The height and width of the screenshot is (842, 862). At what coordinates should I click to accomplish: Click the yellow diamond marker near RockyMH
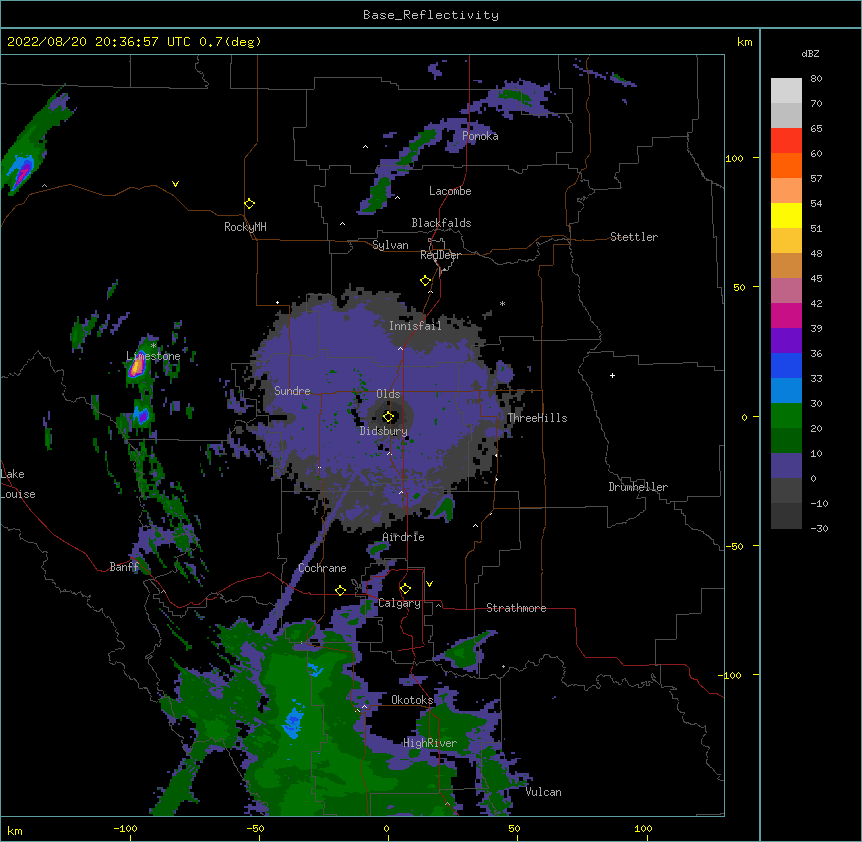250,204
